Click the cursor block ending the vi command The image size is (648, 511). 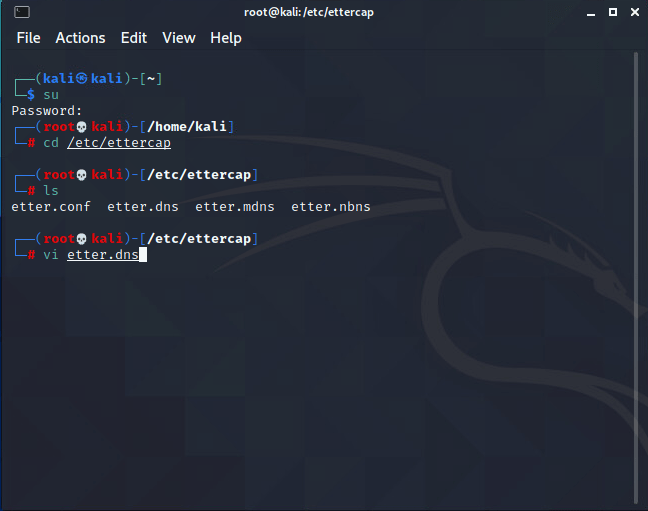144,255
